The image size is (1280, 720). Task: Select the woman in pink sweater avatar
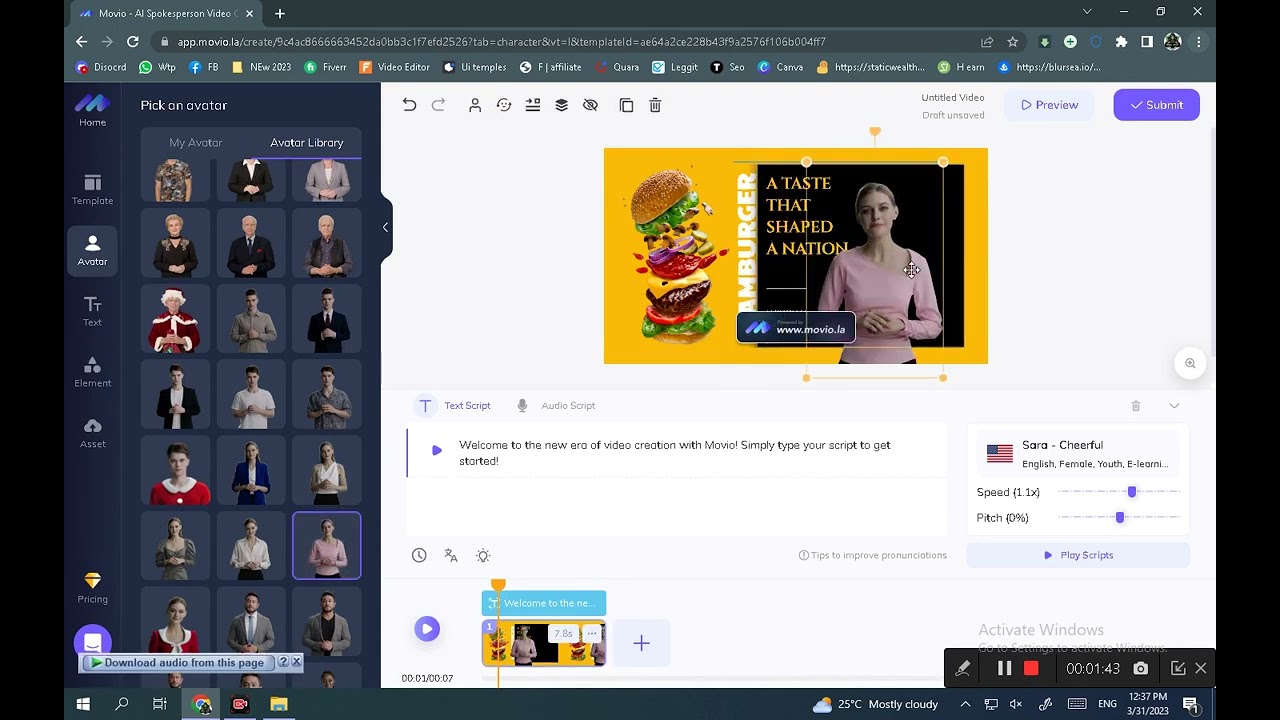327,546
